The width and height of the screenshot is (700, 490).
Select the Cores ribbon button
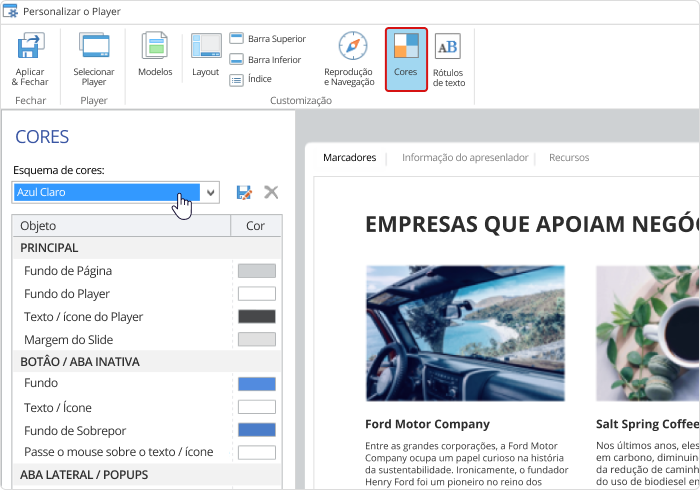[x=406, y=59]
